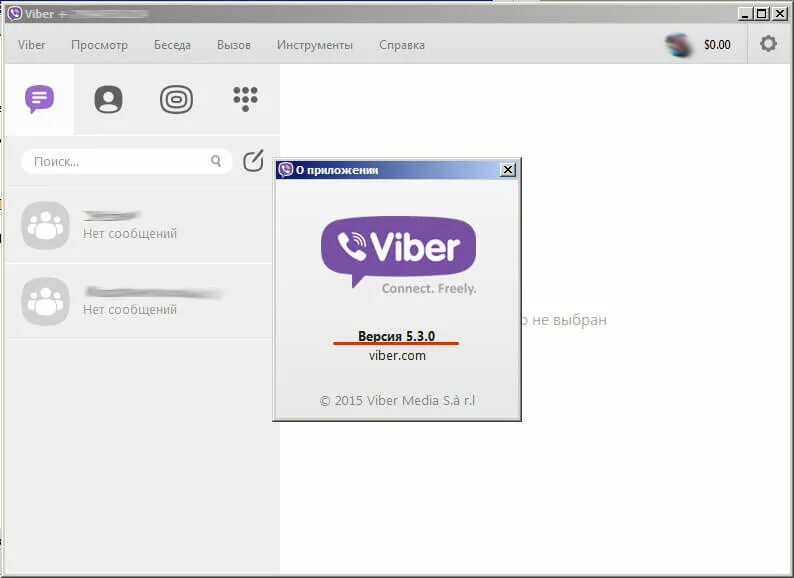Open settings gear icon
The height and width of the screenshot is (578, 794).
coord(768,44)
